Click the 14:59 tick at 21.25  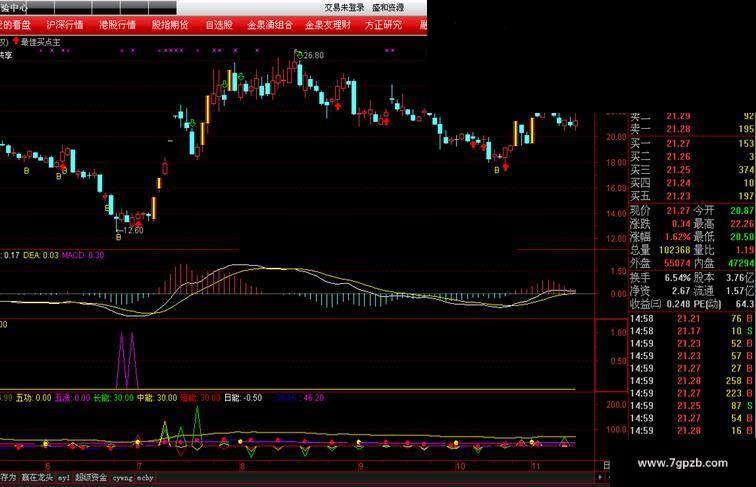tap(692, 406)
